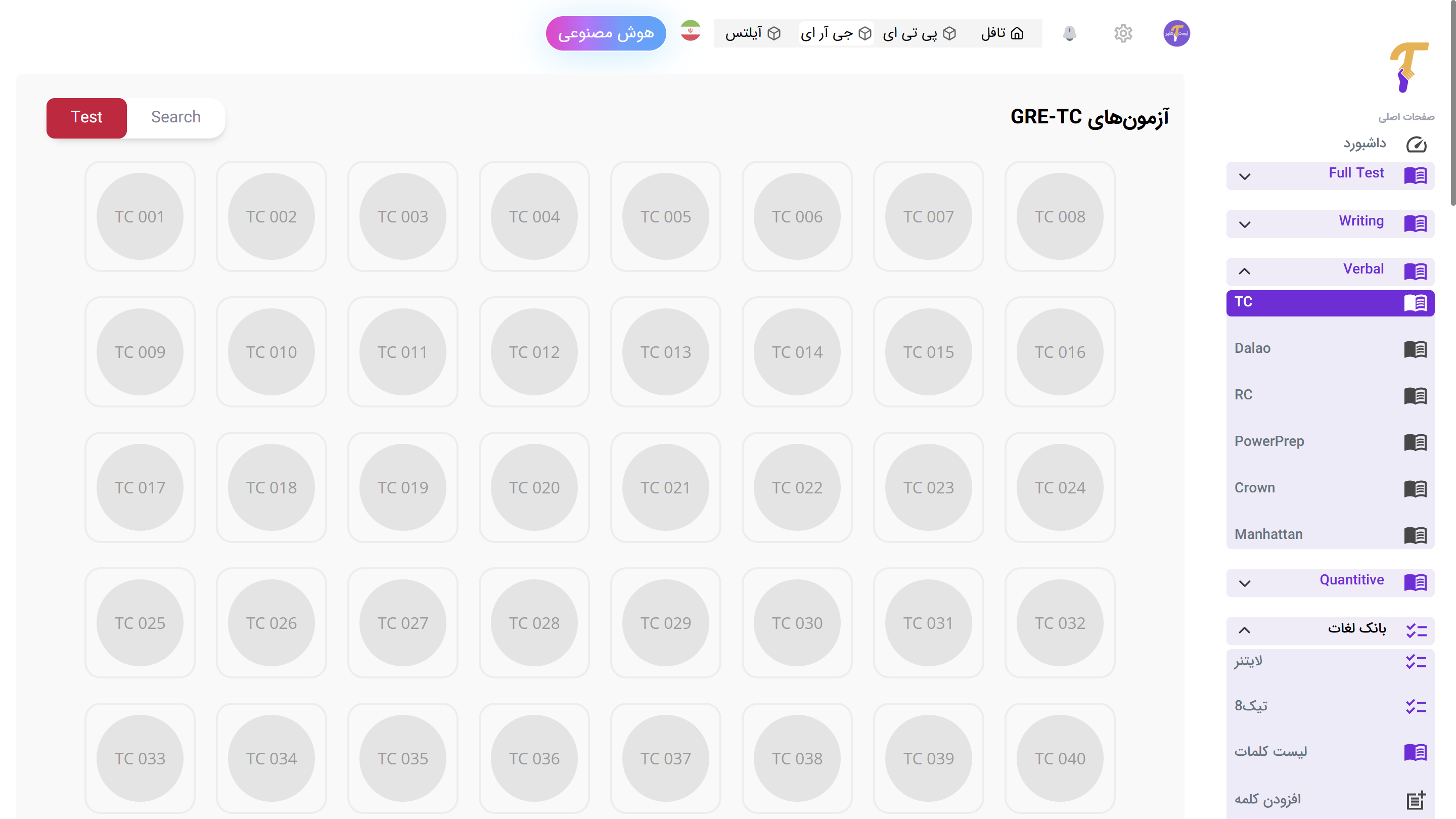Click the purple user profile avatar
1456x819 pixels.
point(1176,33)
